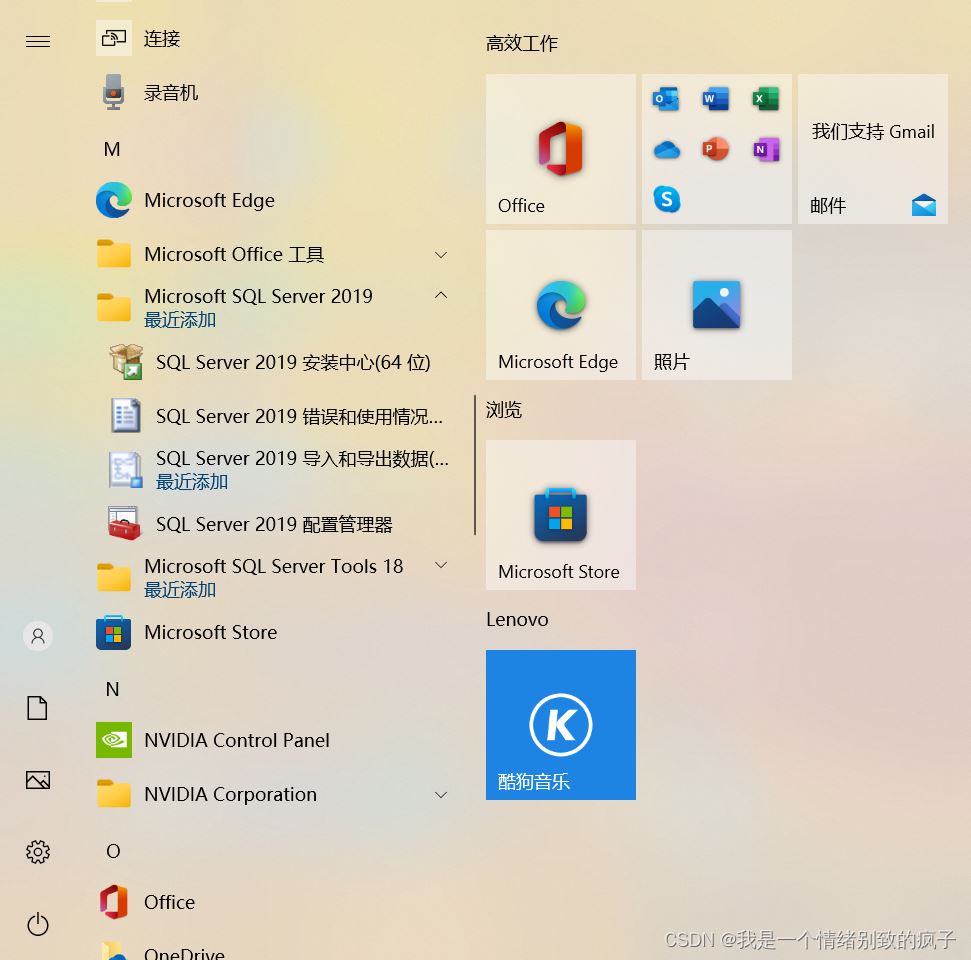The image size is (971, 960).
Task: Open the hamburger menu at top left
Action: [x=38, y=41]
